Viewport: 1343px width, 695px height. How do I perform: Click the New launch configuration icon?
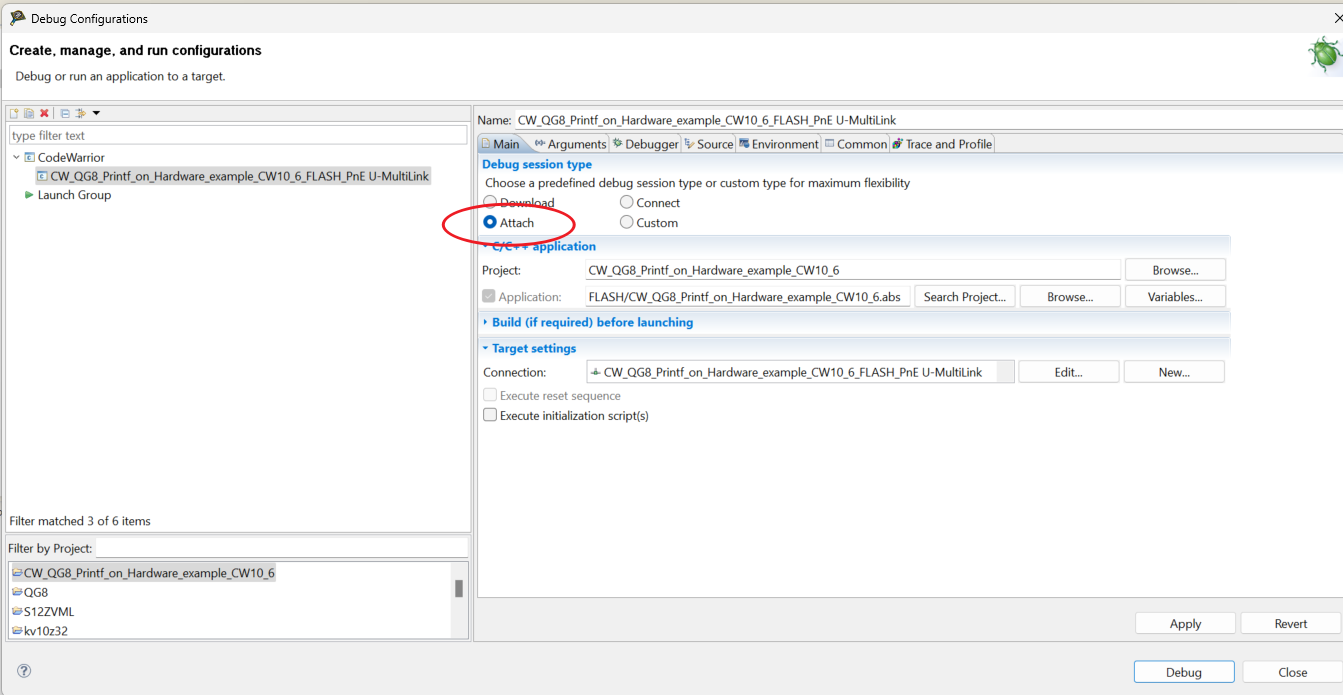[x=15, y=113]
